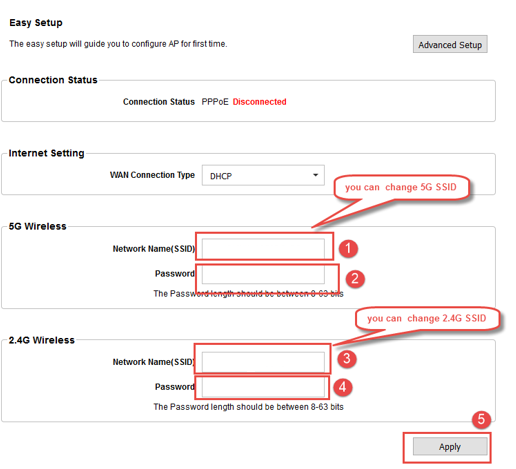Click the red circle numbered 3
The height and width of the screenshot is (469, 516).
point(347,359)
